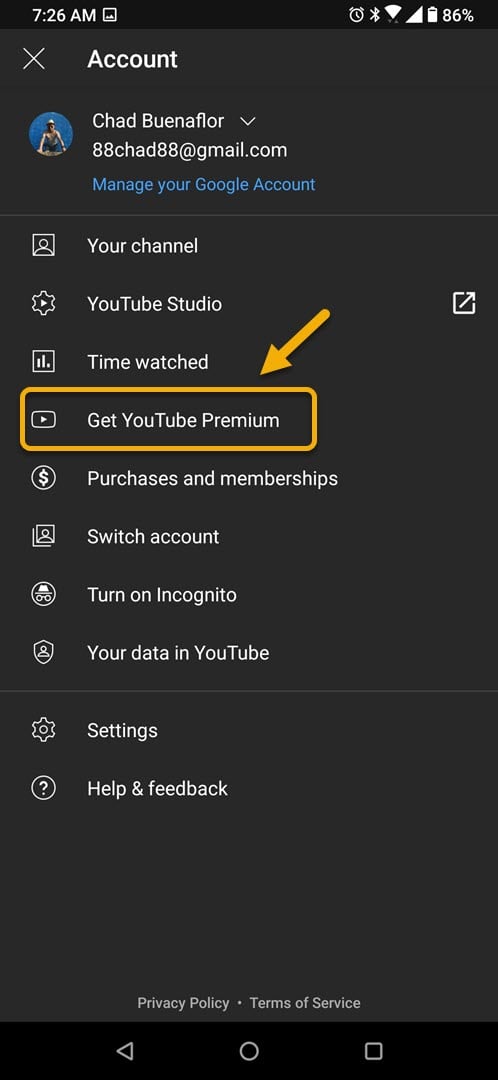Select Get YouTube Premium menu item
Viewport: 498px width, 1080px height.
[169, 419]
